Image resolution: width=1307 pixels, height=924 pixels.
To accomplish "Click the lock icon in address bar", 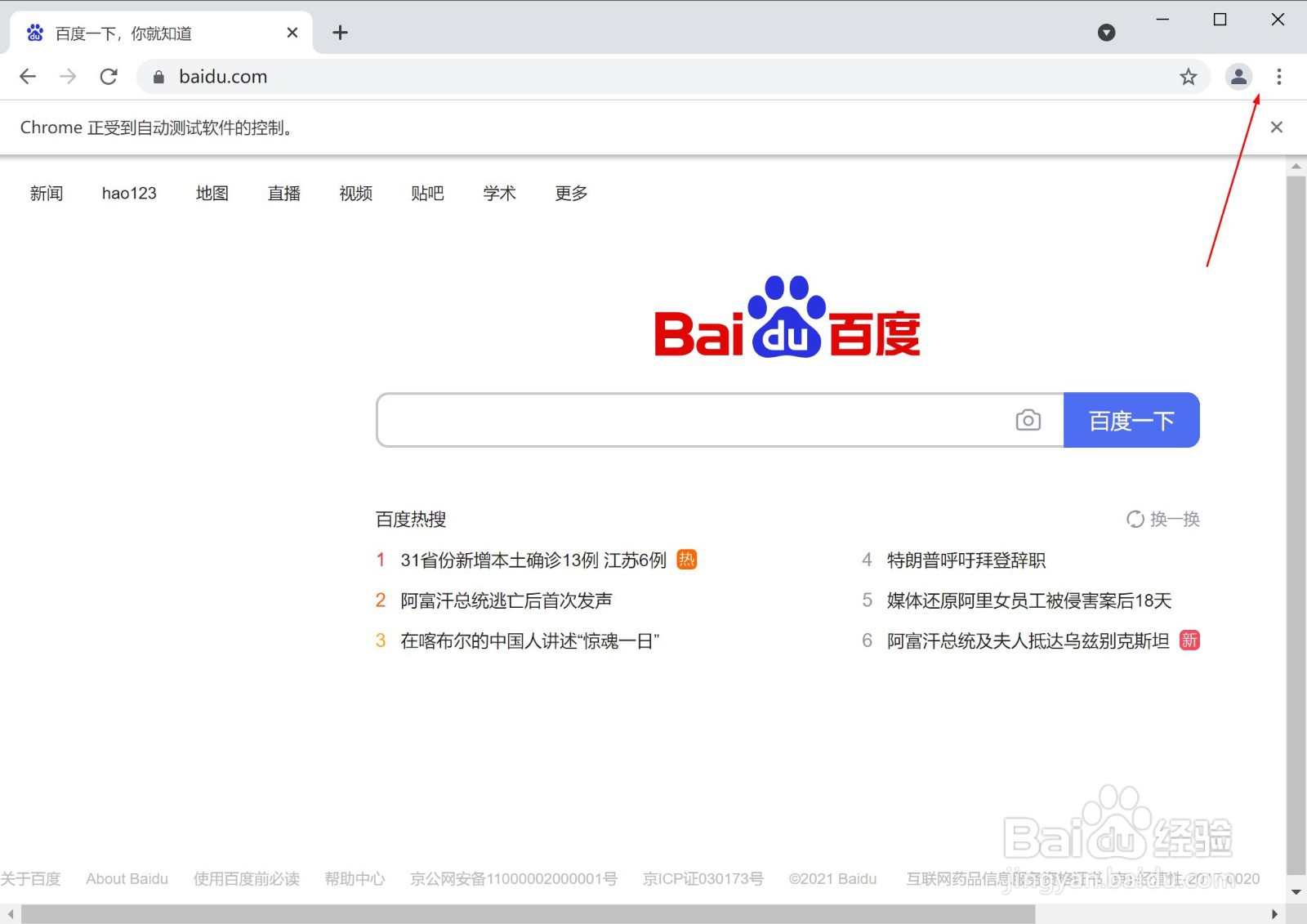I will pyautogui.click(x=159, y=77).
